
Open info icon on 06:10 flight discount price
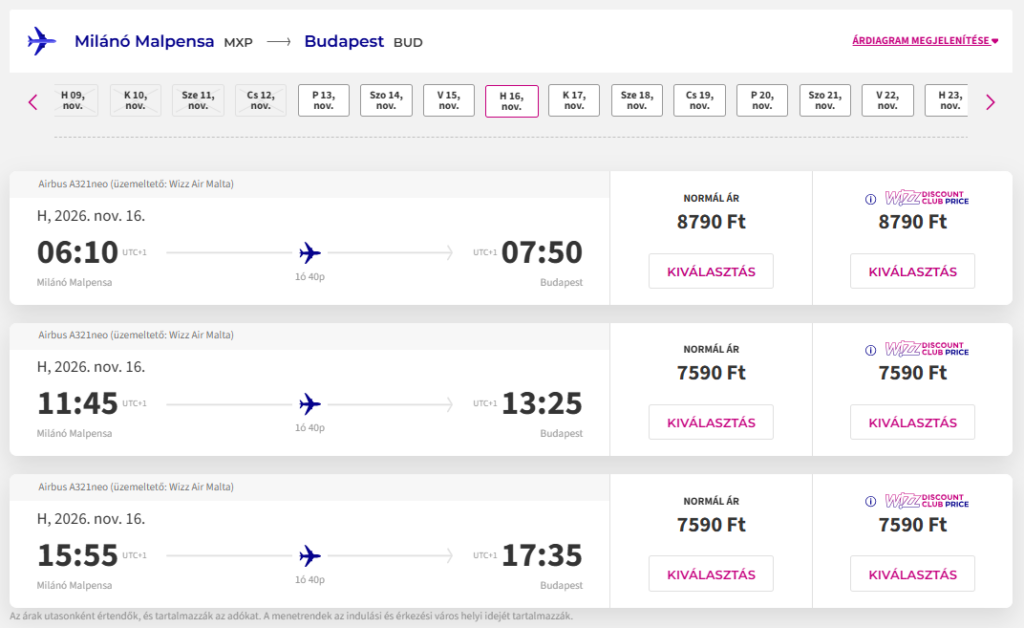(x=871, y=199)
